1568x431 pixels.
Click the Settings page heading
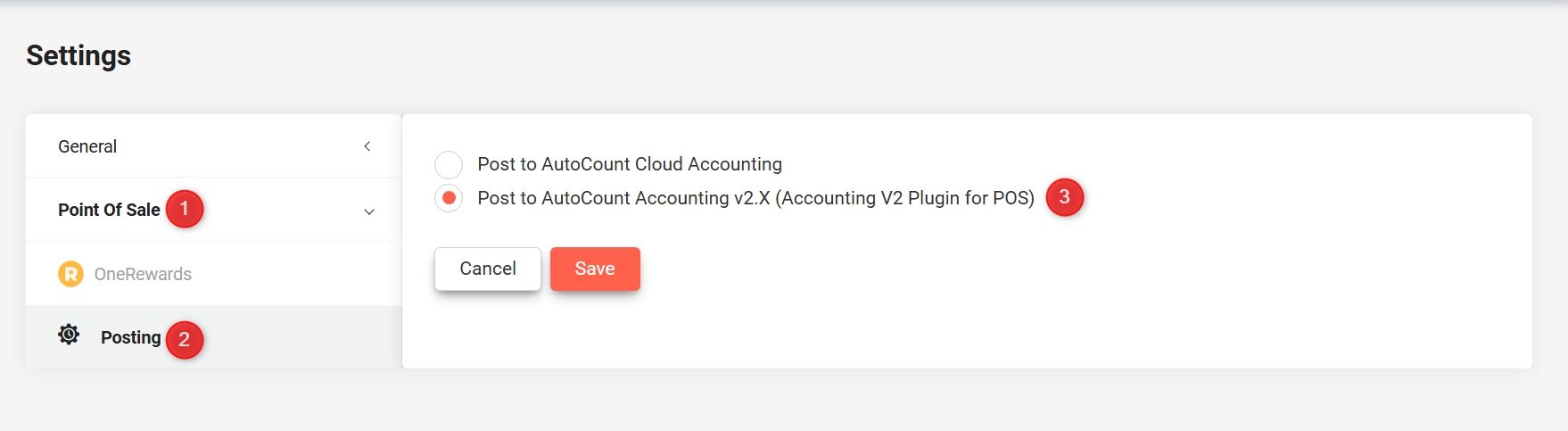coord(78,55)
